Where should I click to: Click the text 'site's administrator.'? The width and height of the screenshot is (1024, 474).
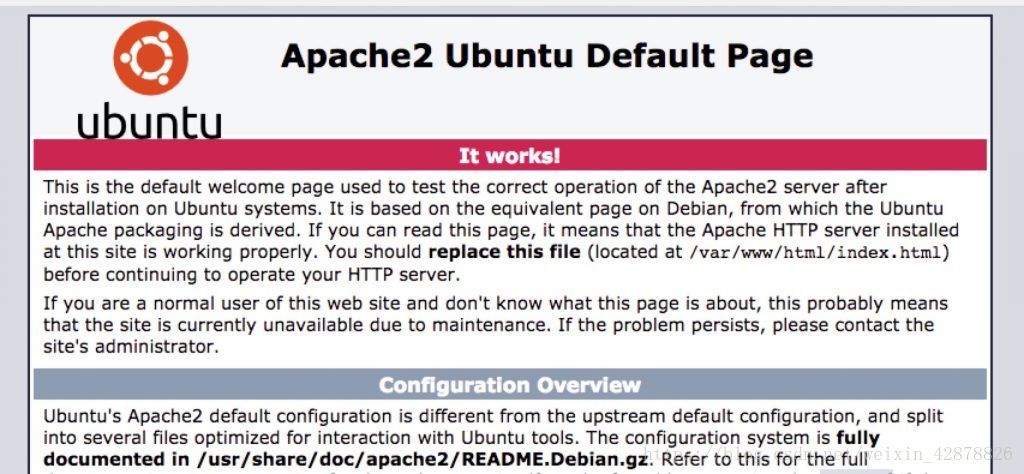[131, 347]
